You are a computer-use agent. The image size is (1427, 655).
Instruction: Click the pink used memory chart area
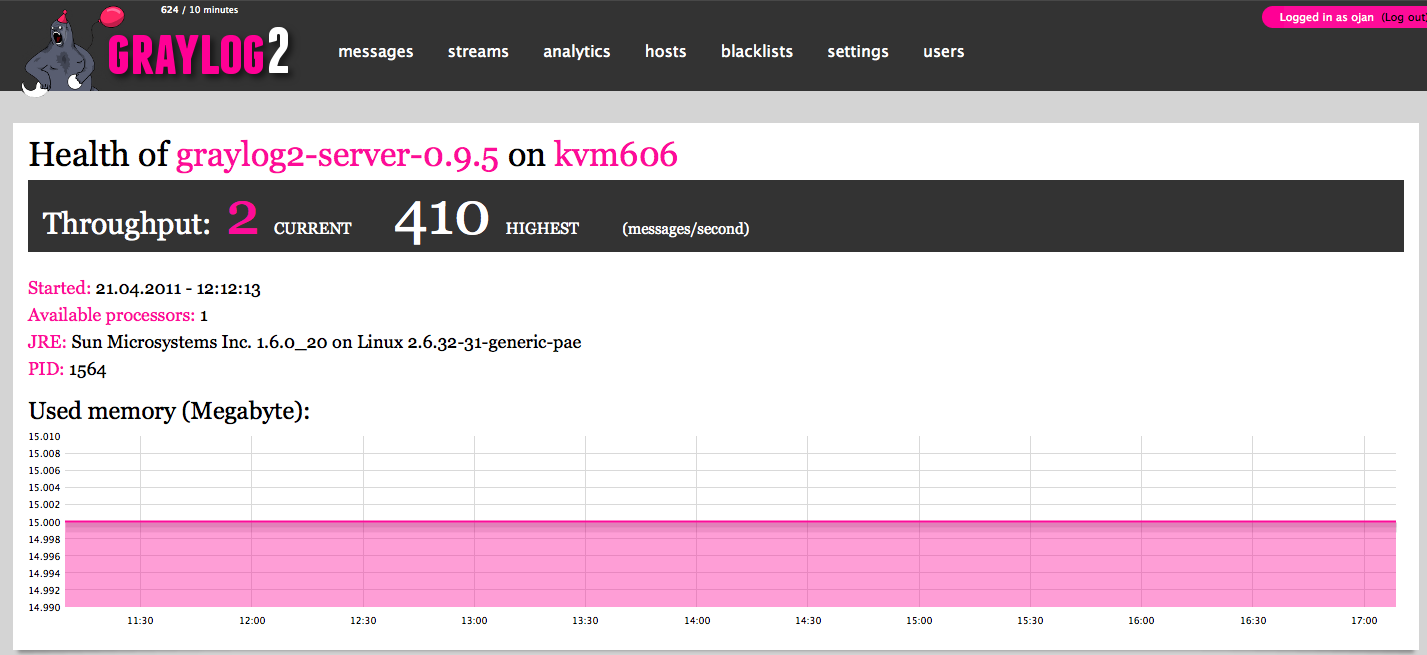730,565
